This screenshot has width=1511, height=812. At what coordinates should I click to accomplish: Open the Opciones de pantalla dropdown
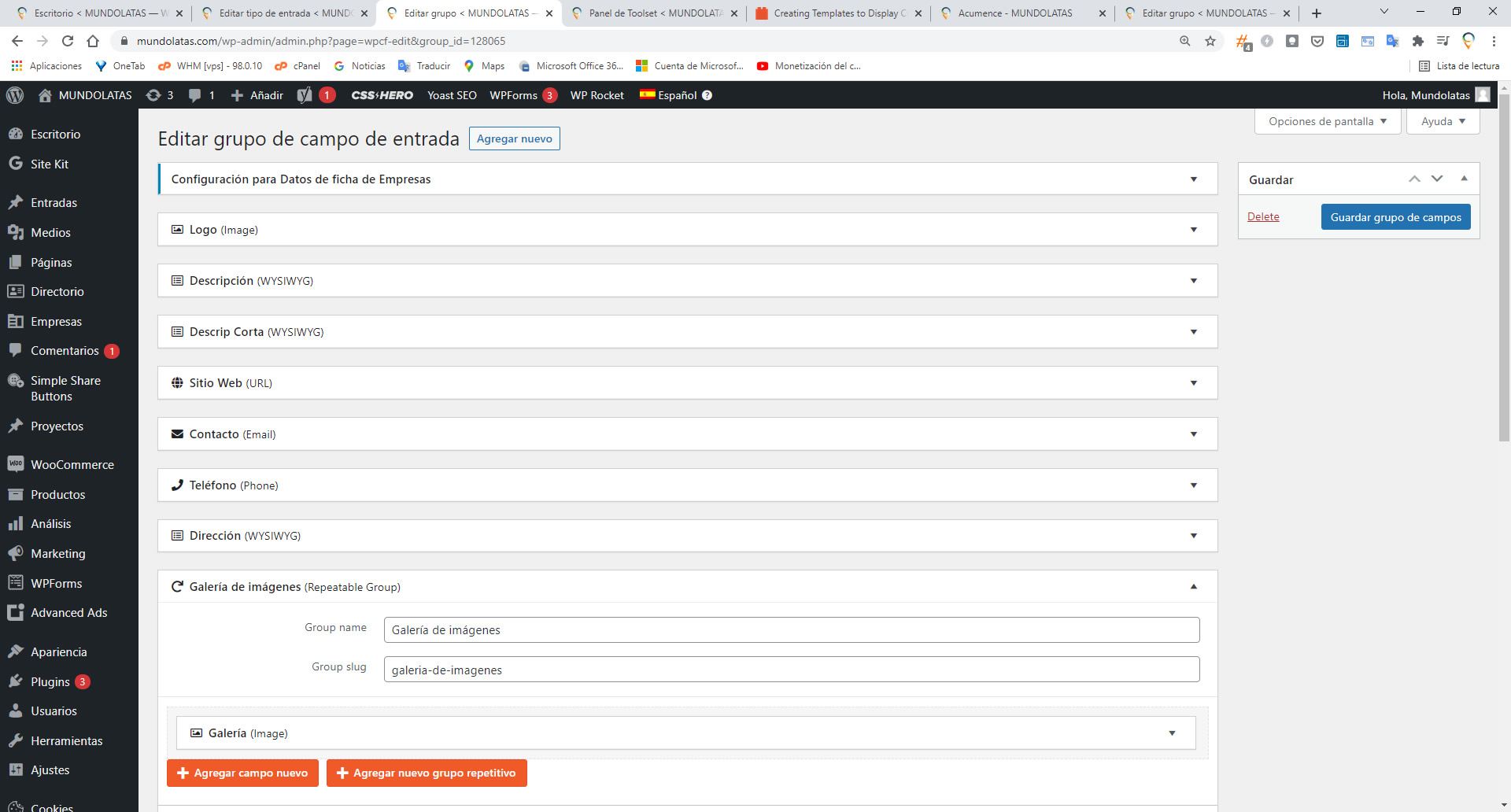1327,121
